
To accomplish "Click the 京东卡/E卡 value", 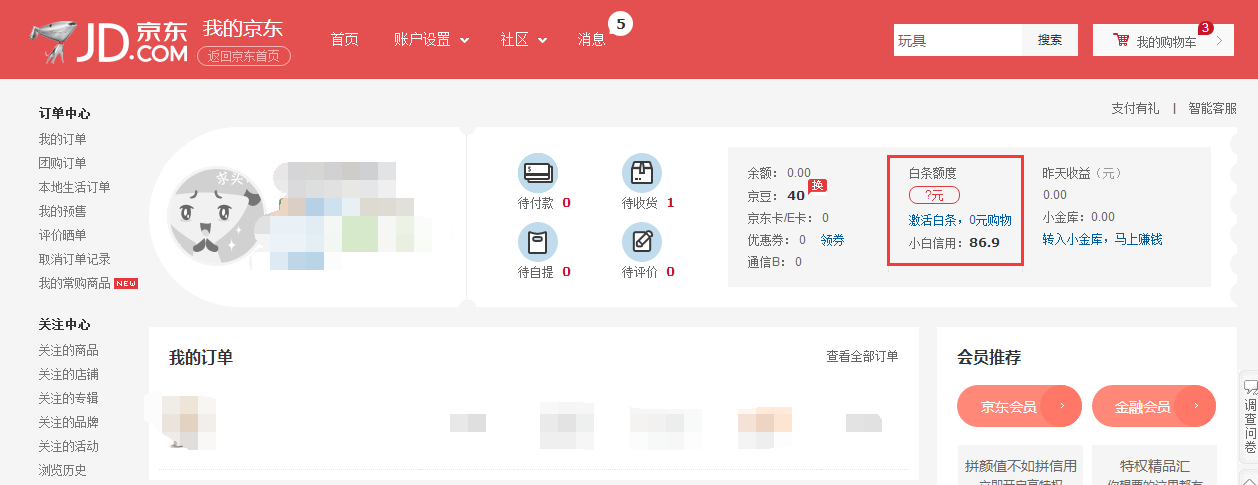I will (825, 217).
